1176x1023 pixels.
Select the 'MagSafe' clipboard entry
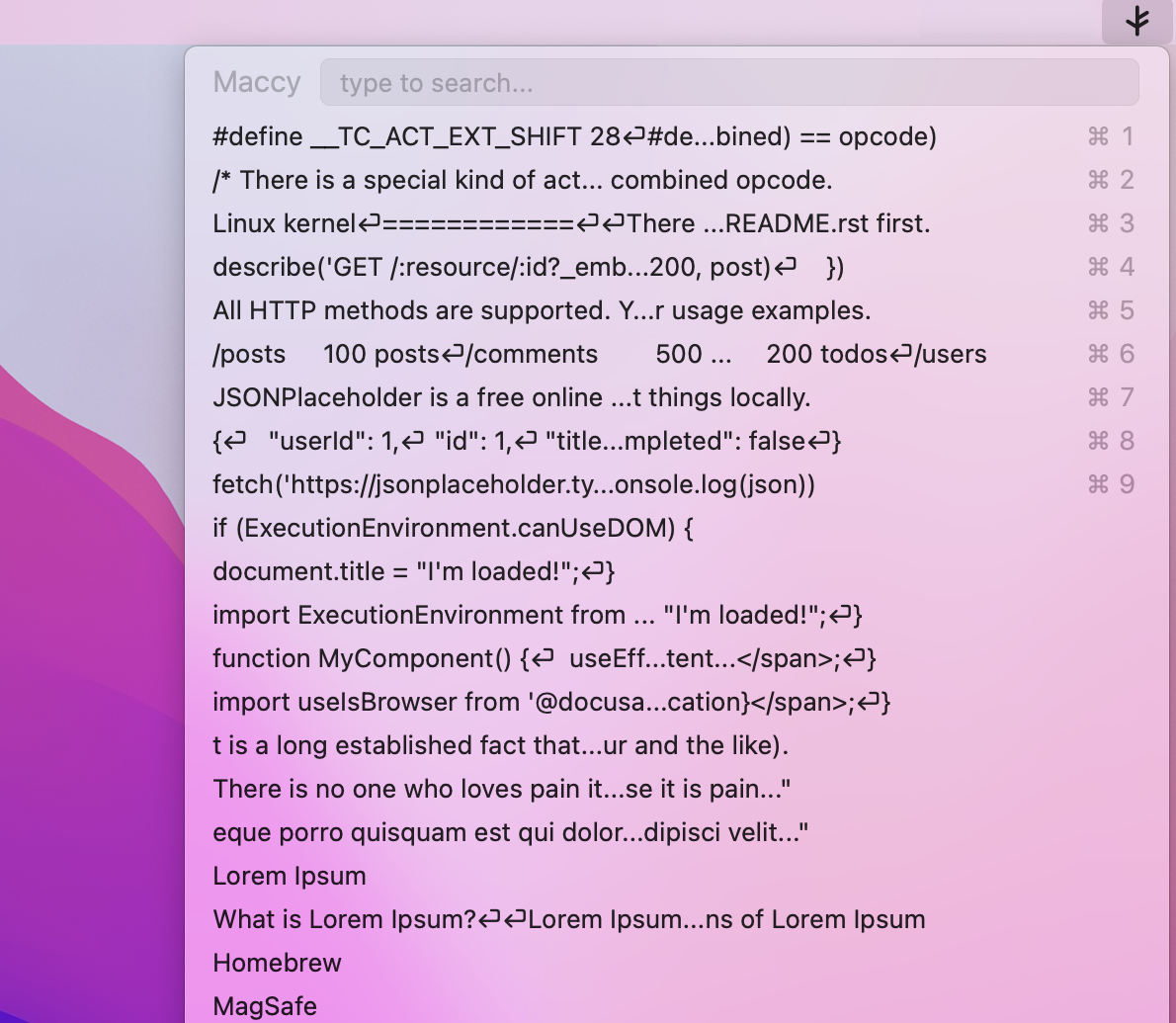(x=677, y=1005)
